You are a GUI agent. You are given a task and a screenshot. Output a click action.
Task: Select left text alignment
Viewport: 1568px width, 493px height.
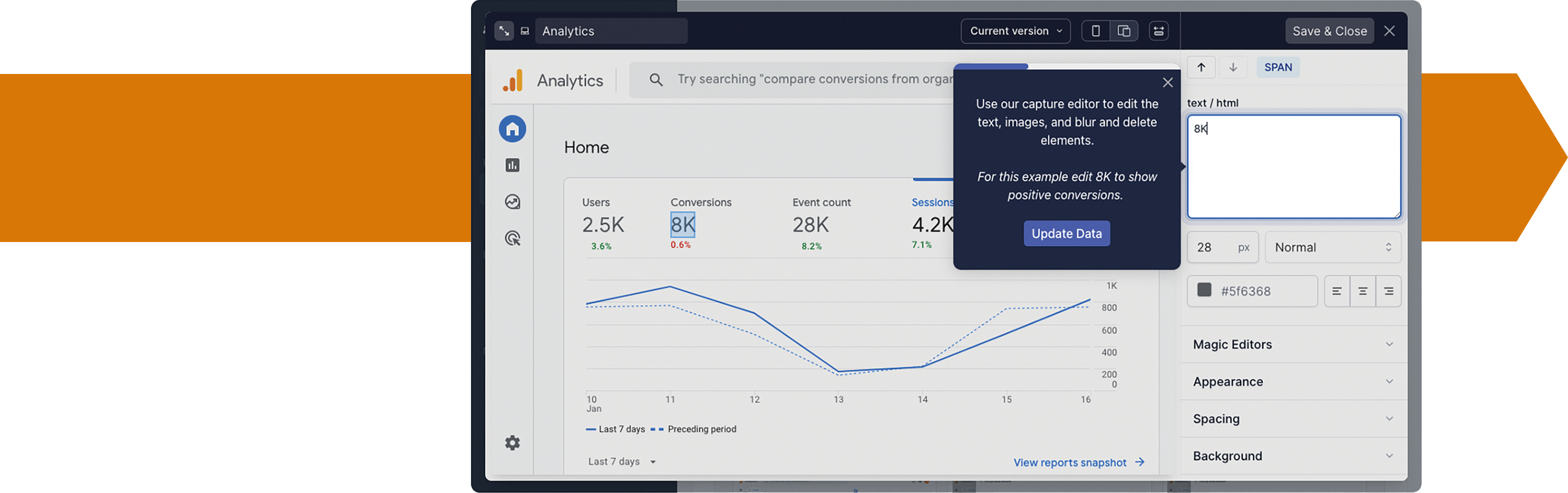pos(1336,291)
